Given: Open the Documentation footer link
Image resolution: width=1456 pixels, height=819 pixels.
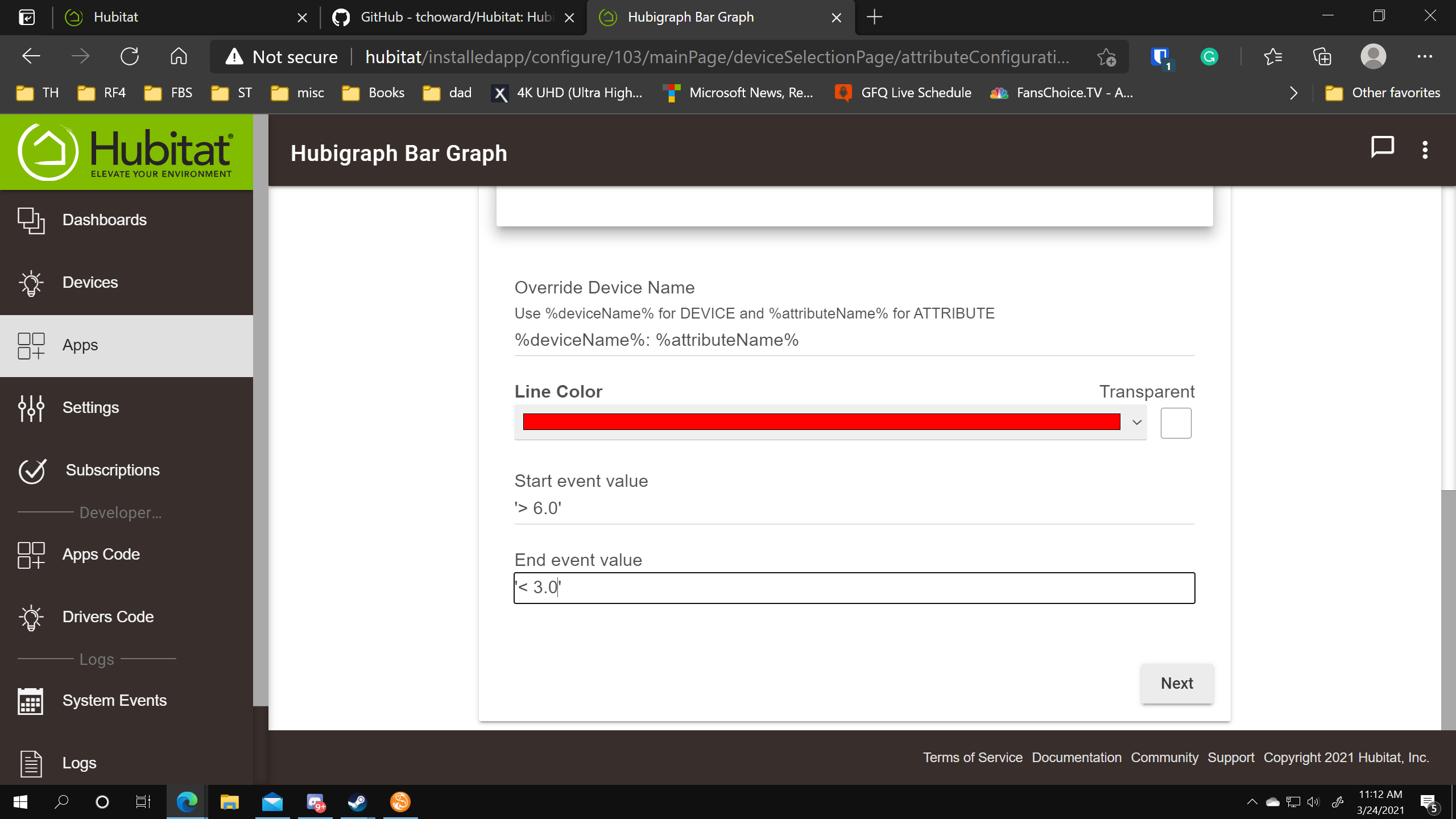Looking at the screenshot, I should [1076, 758].
